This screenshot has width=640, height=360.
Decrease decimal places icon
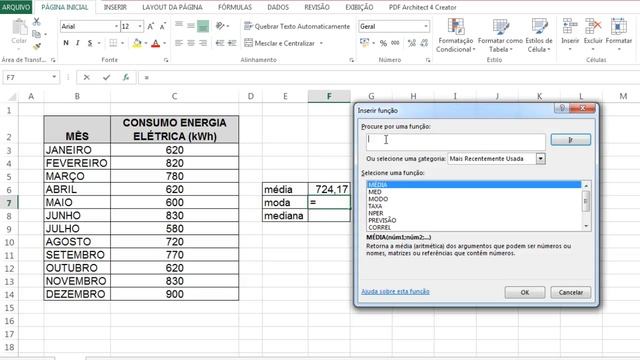(x=424, y=43)
